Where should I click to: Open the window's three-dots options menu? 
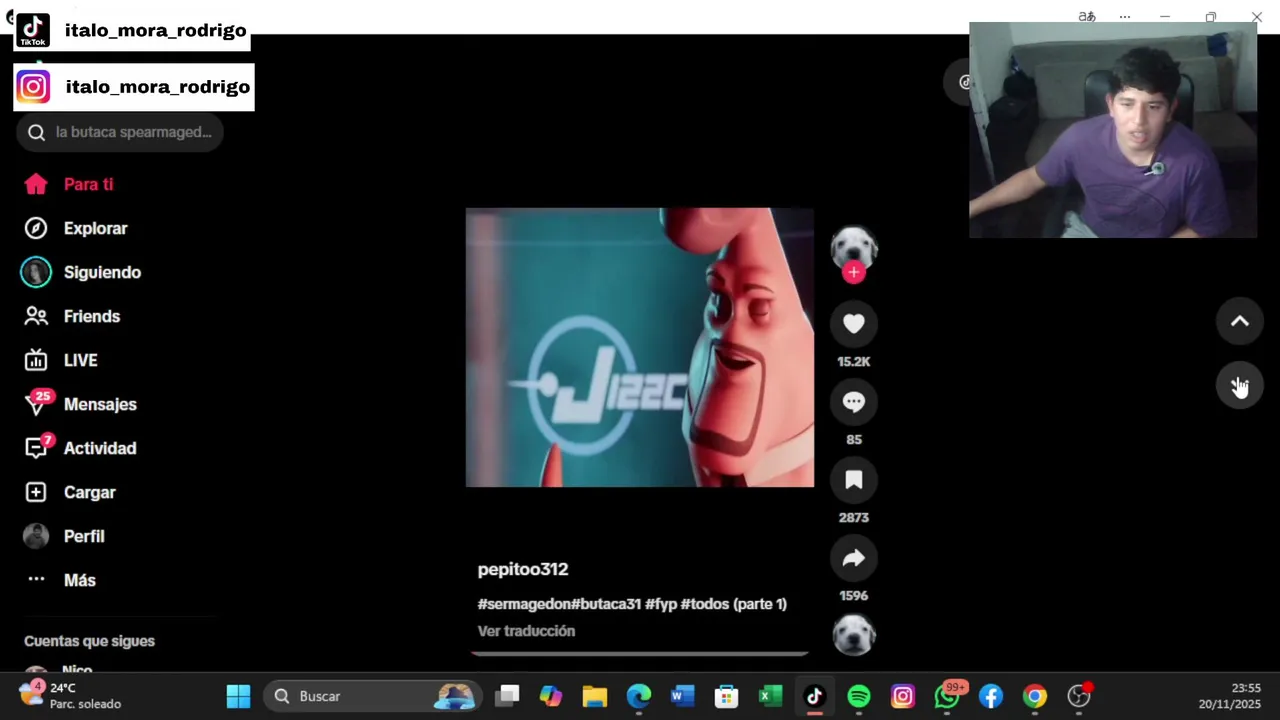click(1125, 17)
